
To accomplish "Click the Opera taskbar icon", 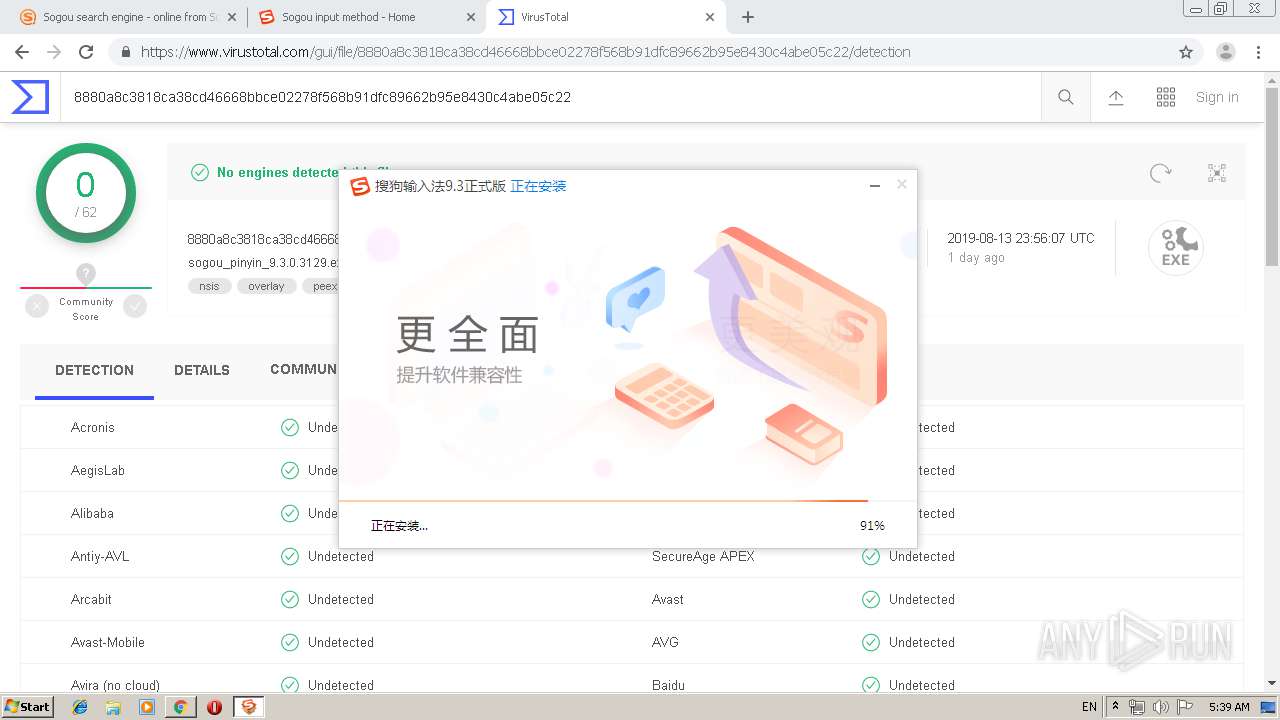I will 214,707.
